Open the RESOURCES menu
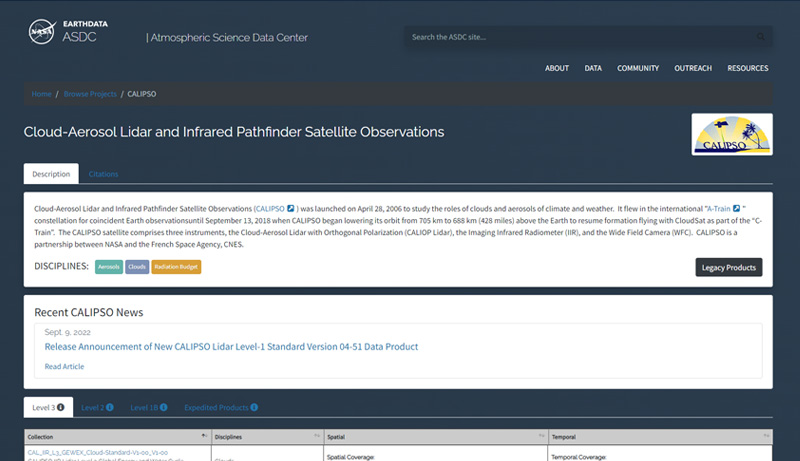 pos(747,68)
